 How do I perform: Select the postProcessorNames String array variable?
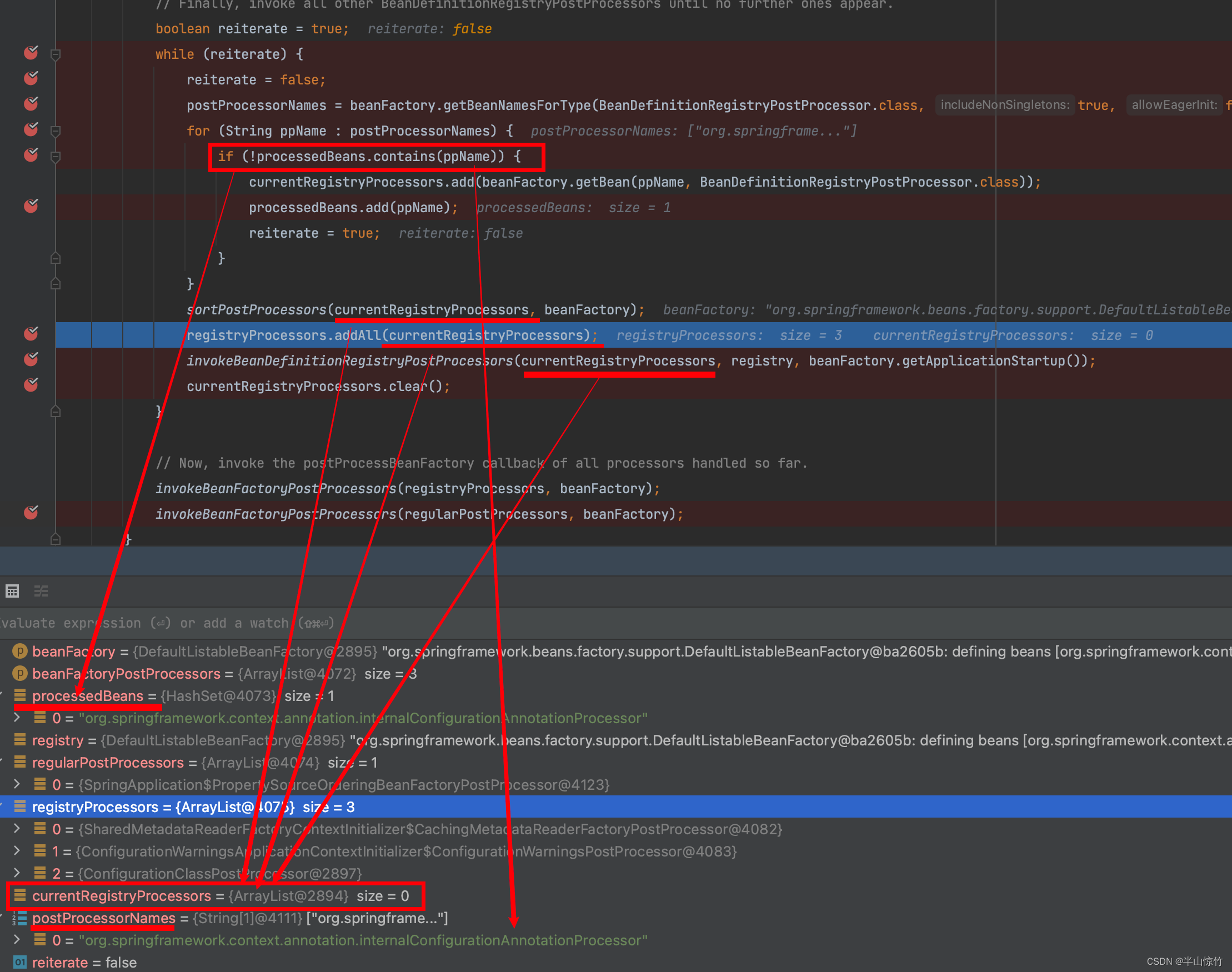coord(615,918)
